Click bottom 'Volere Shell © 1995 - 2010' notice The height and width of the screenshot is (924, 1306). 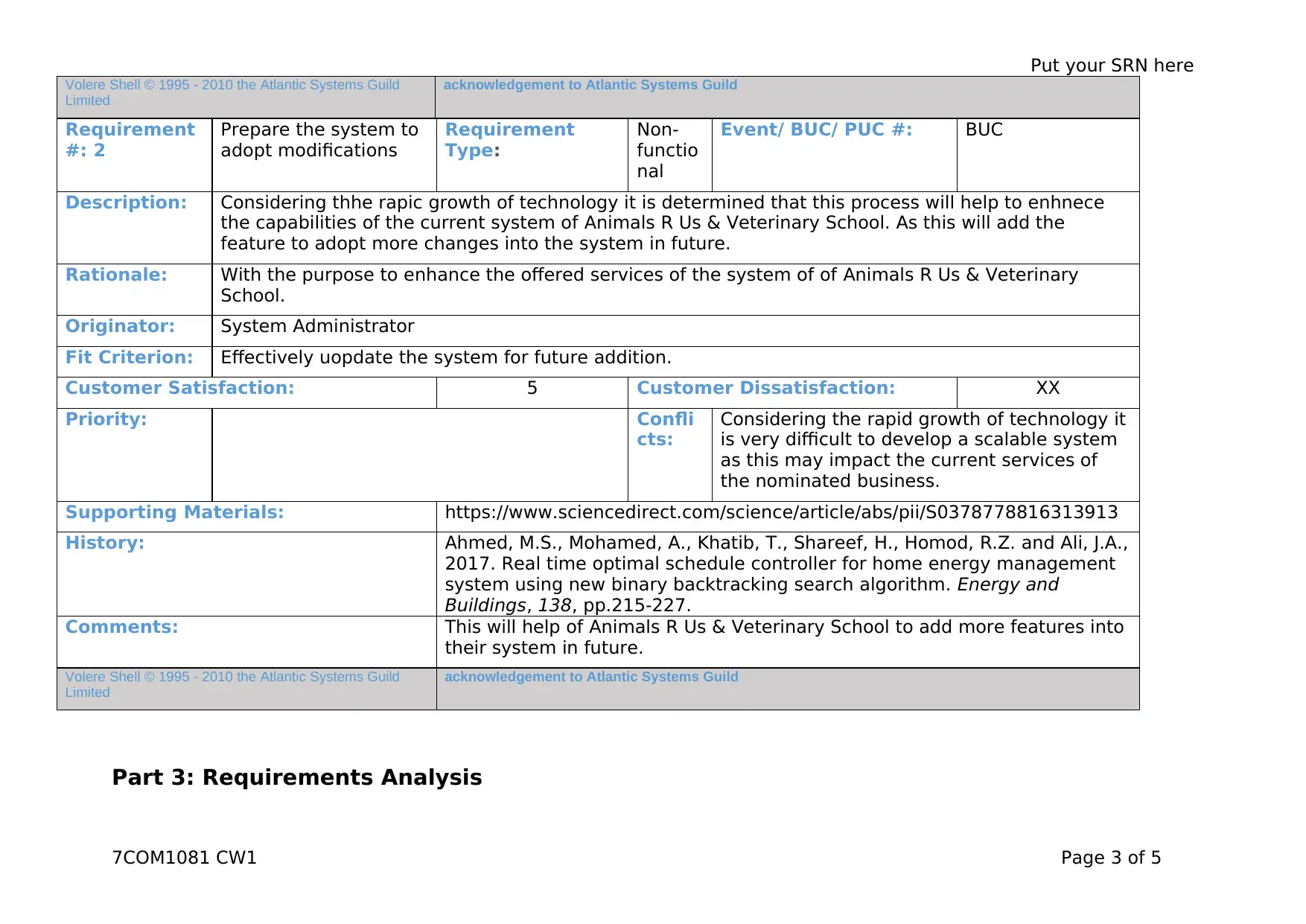click(x=232, y=684)
